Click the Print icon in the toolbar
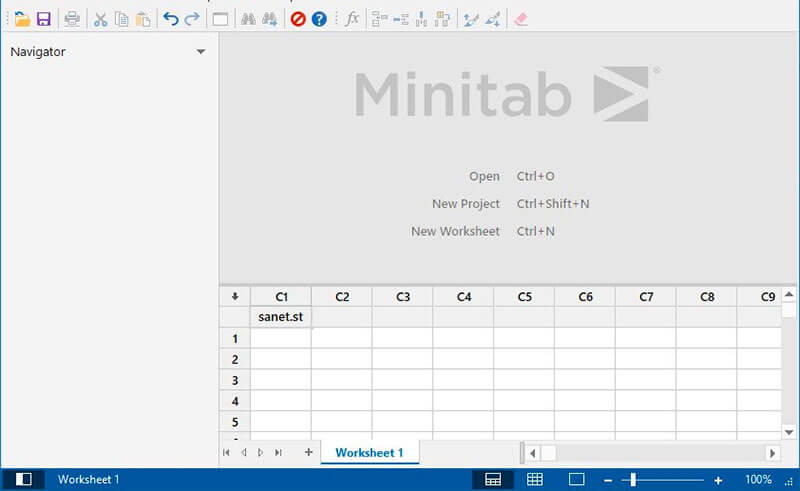Image resolution: width=800 pixels, height=491 pixels. [x=72, y=19]
